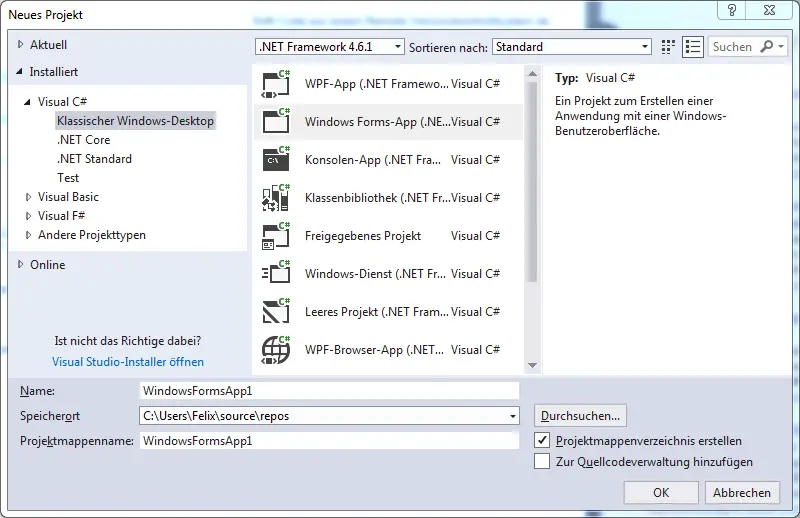
Task: Expand the Visual Basic tree node
Action: coord(29,197)
